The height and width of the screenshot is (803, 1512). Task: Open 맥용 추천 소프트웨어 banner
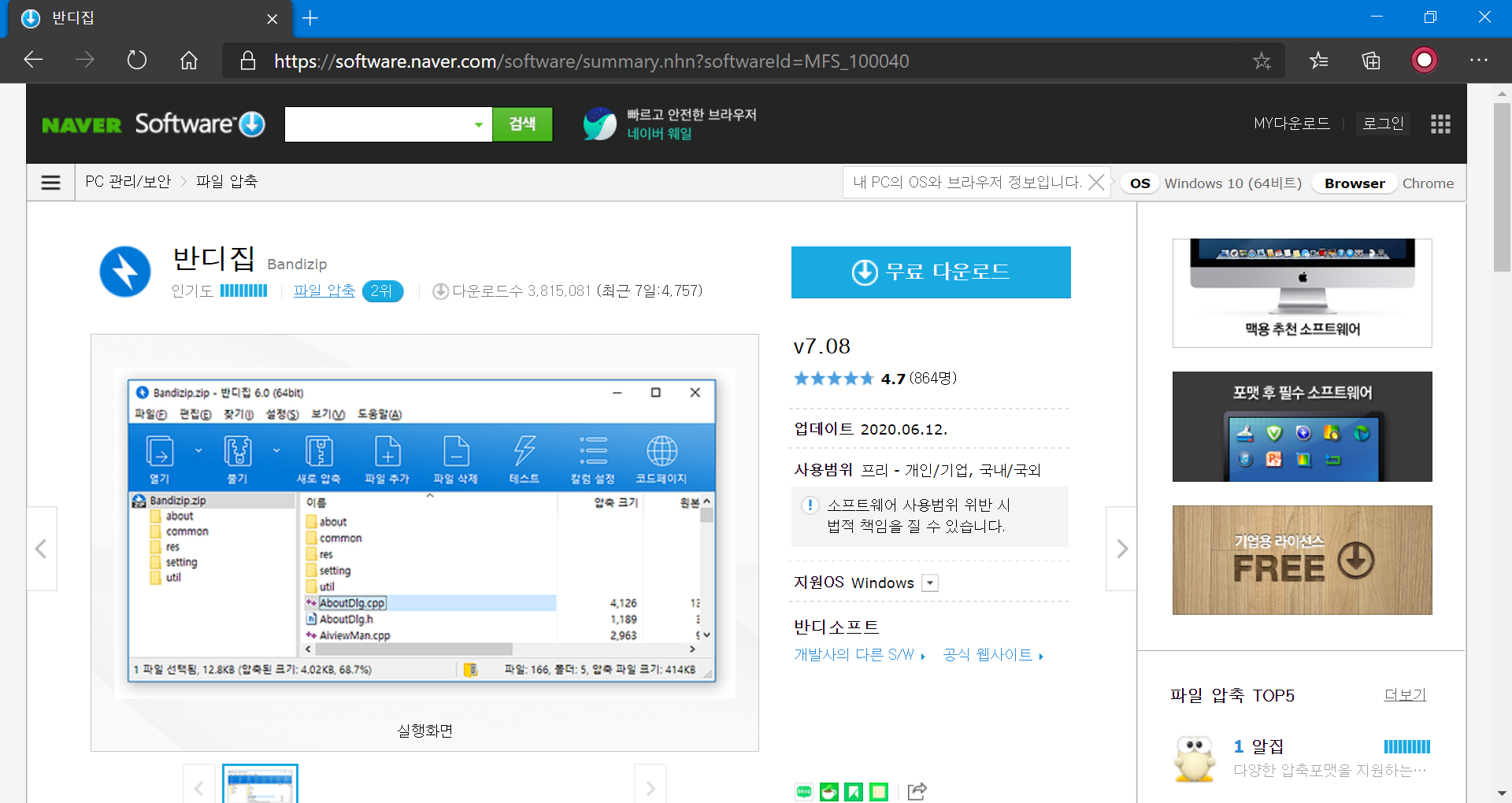coord(1303,293)
